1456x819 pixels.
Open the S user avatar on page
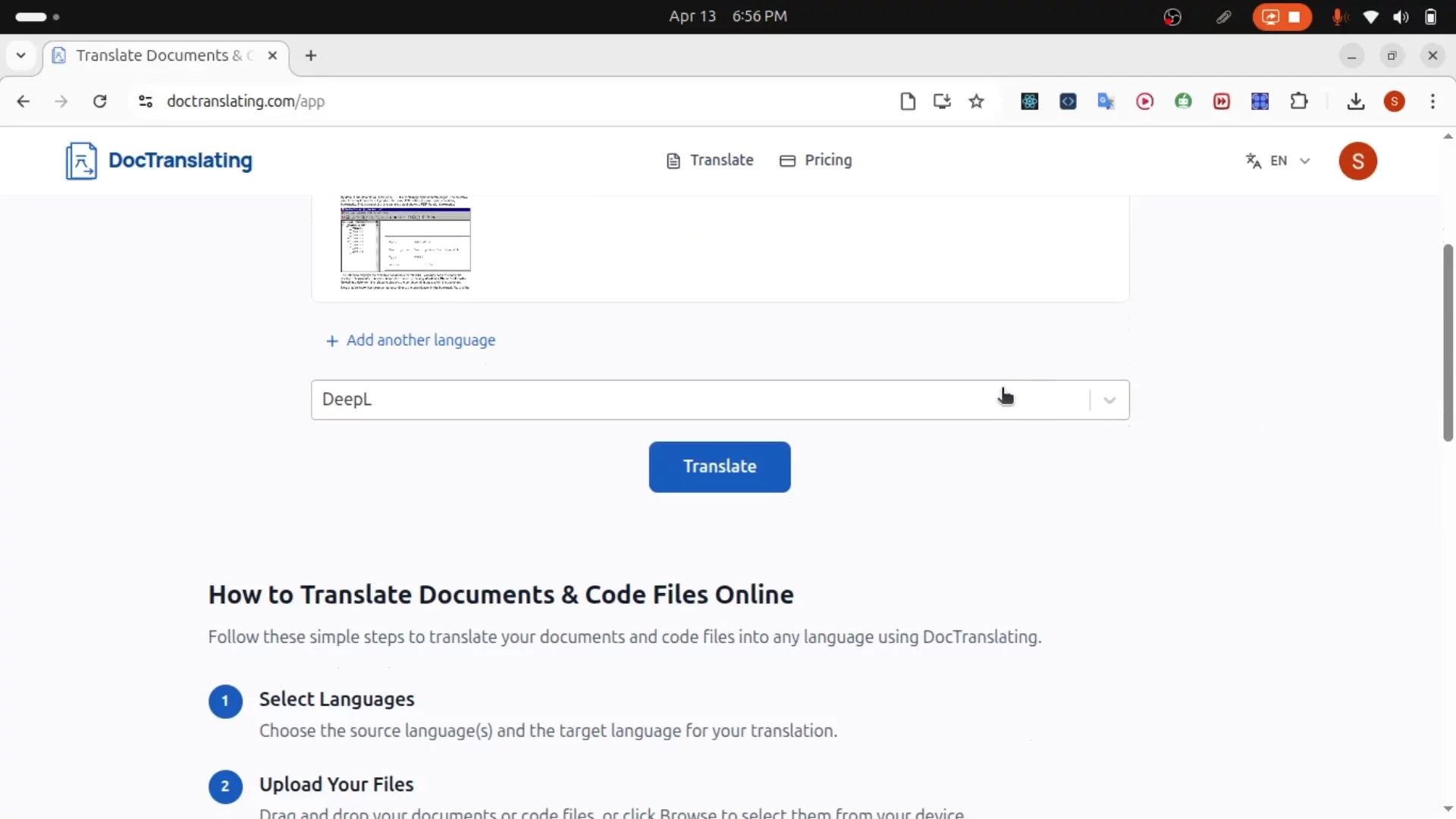click(1357, 161)
